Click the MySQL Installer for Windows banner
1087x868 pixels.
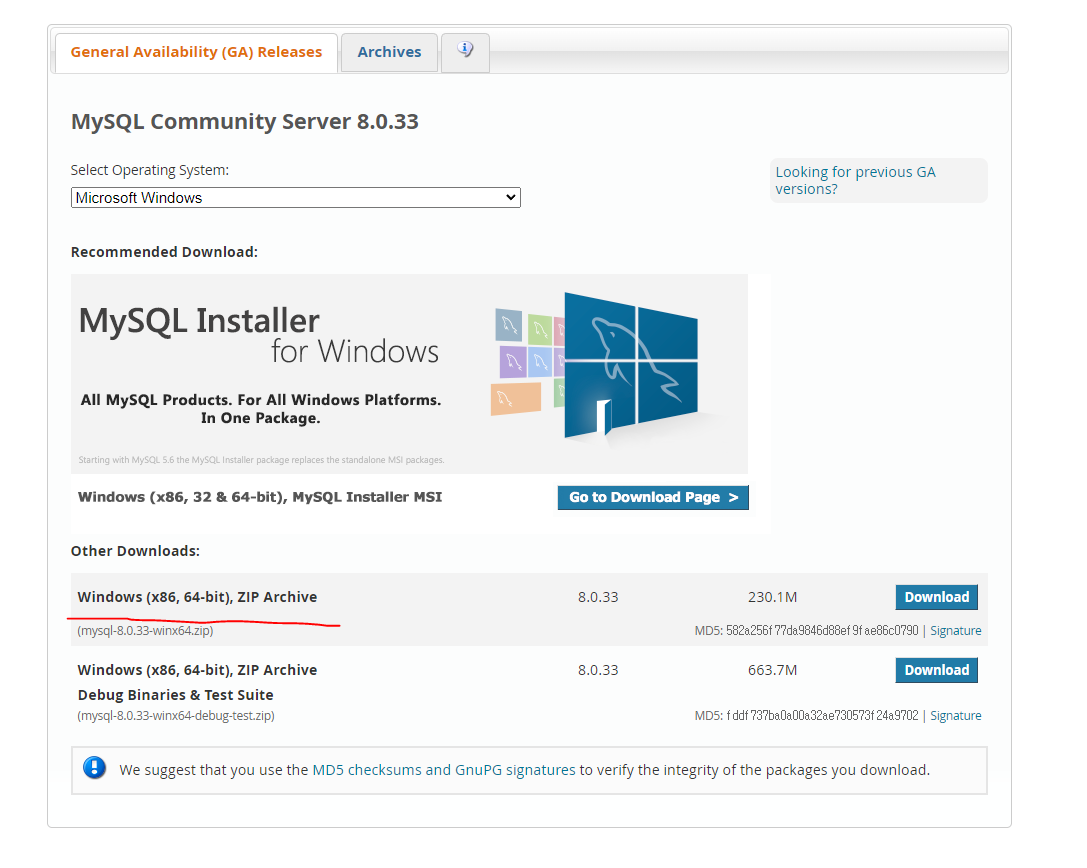pyautogui.click(x=409, y=374)
